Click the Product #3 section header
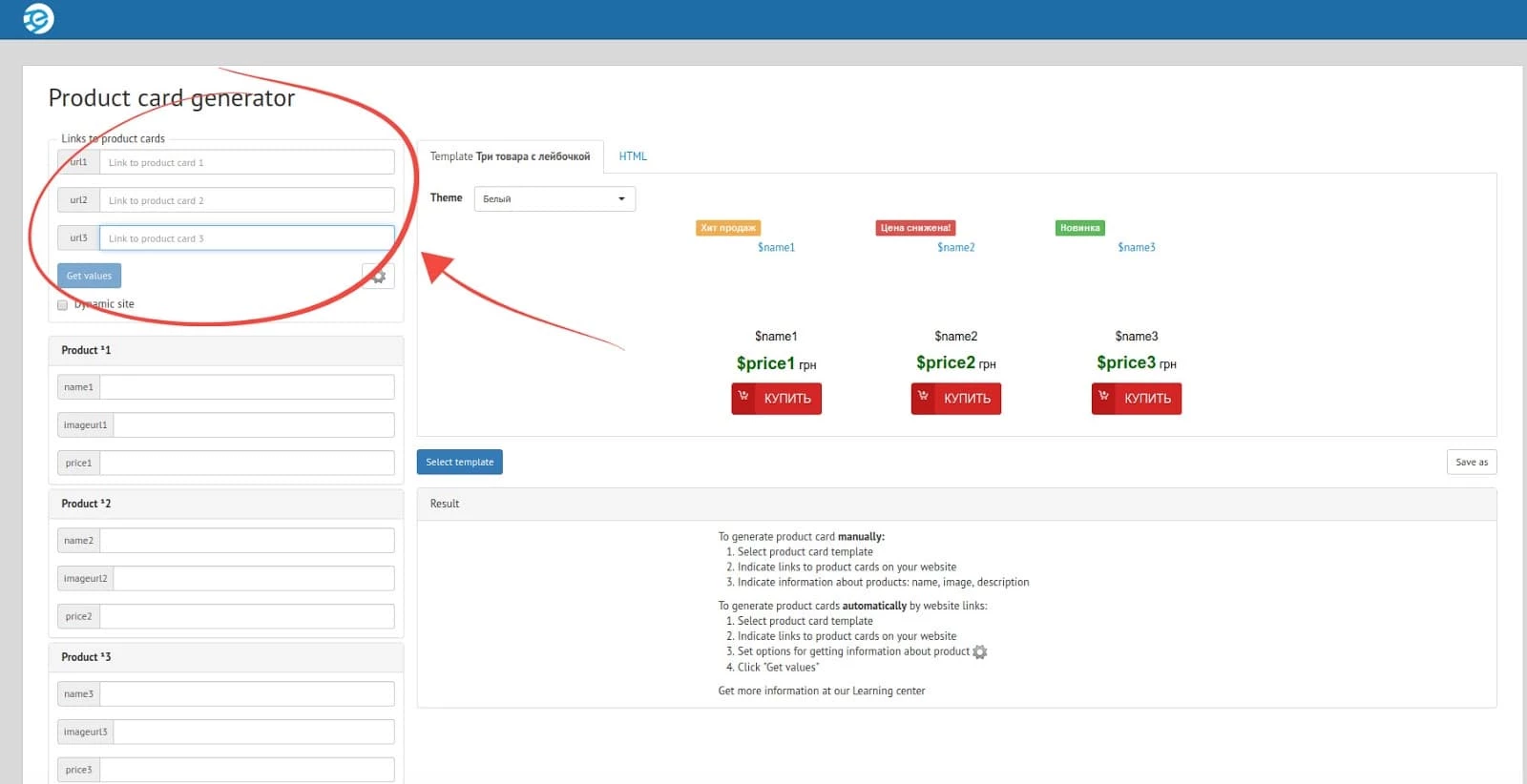This screenshot has width=1527, height=784. pyautogui.click(x=226, y=657)
